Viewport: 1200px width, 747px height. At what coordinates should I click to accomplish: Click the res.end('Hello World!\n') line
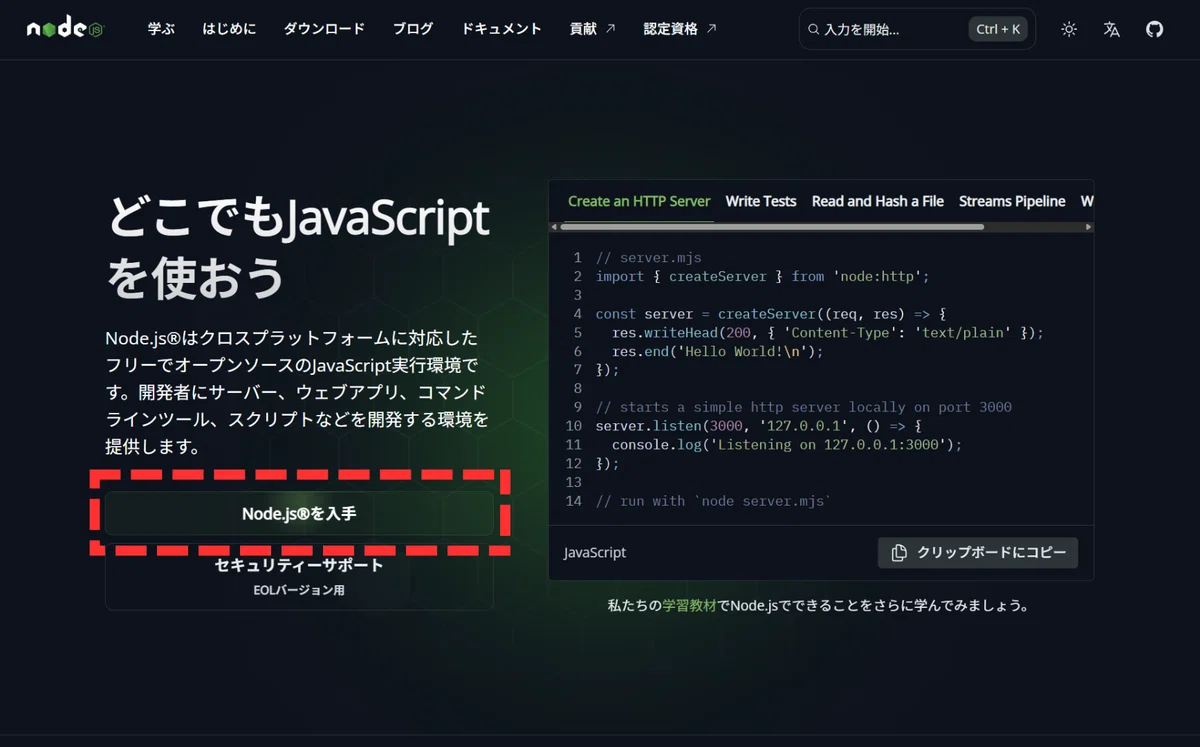(x=717, y=351)
